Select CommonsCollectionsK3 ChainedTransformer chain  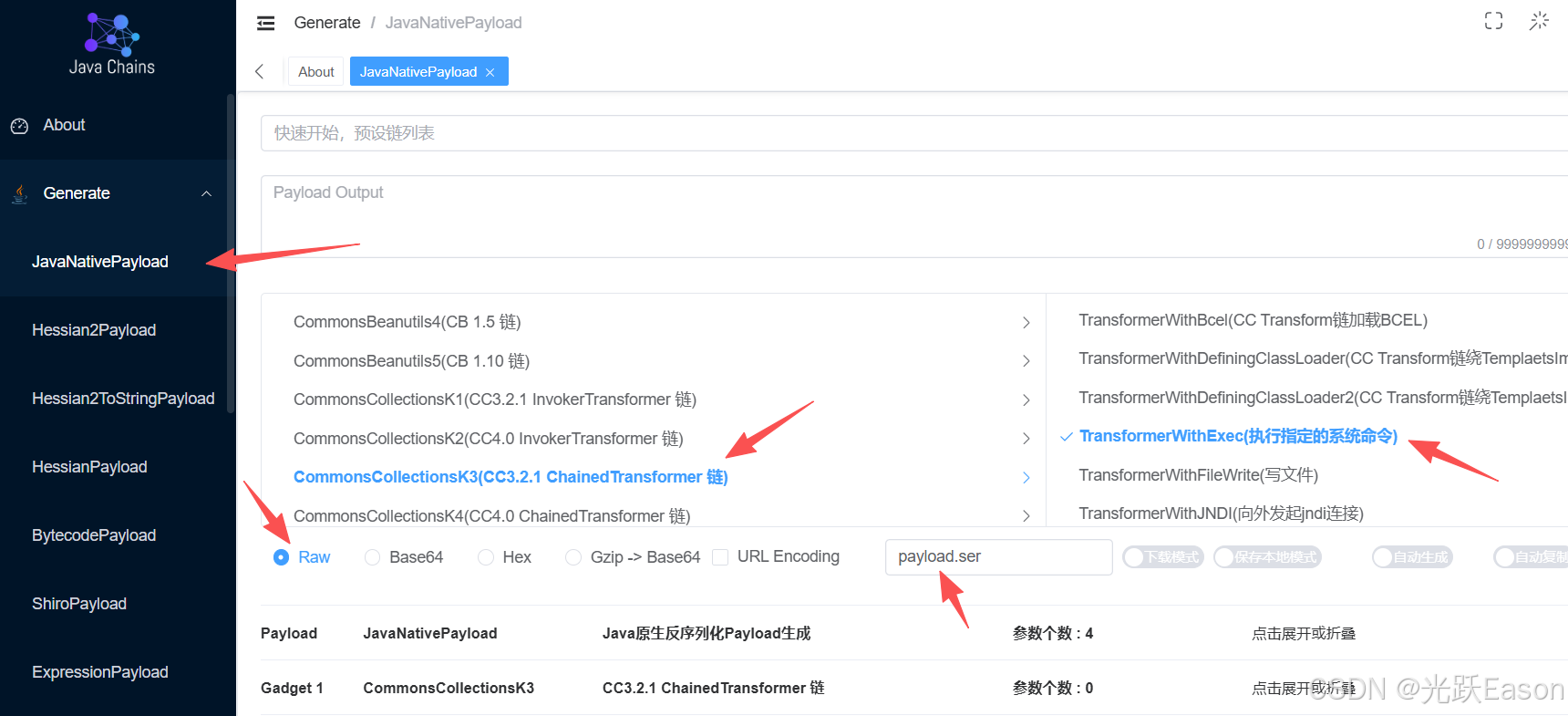(x=511, y=477)
